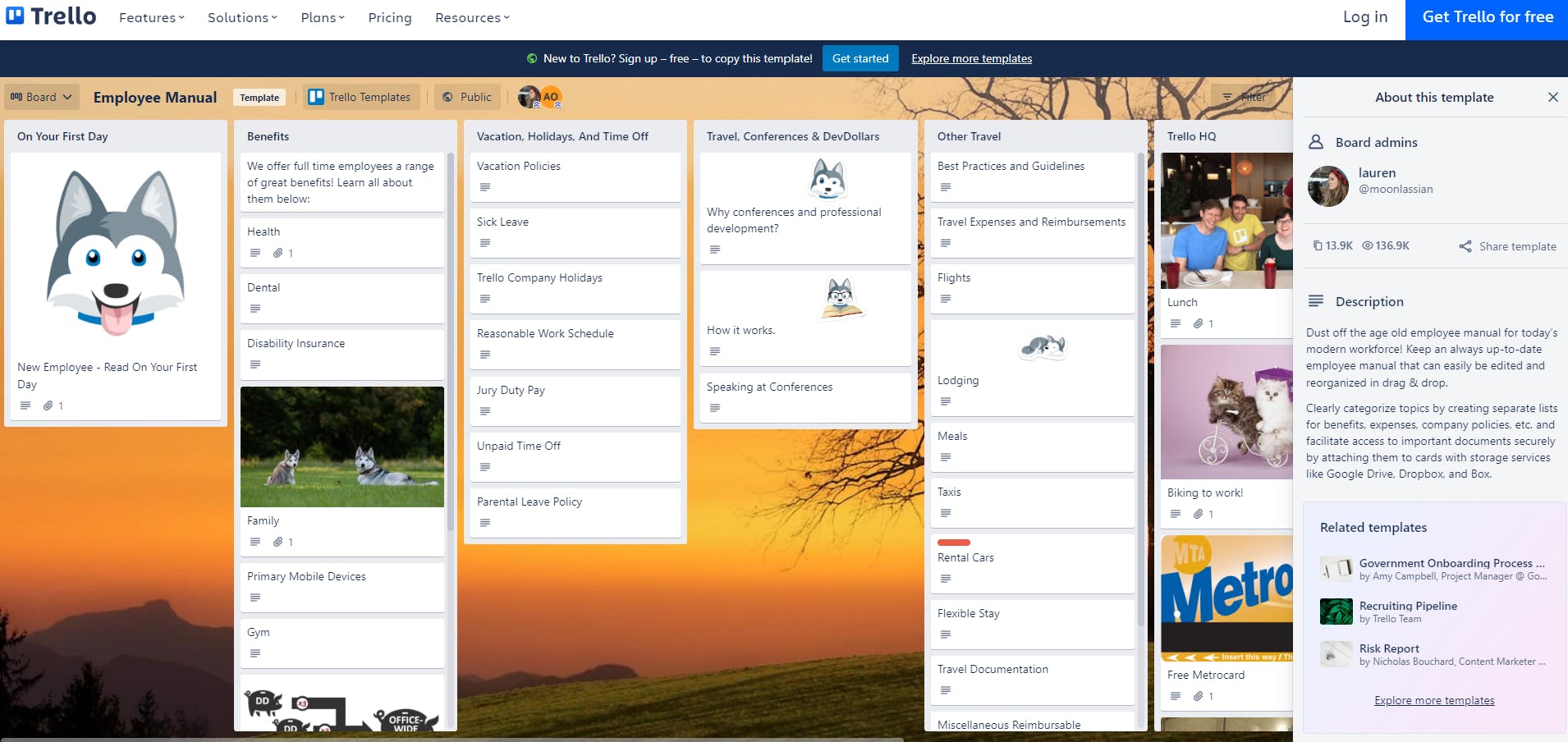The image size is (1568, 742).
Task: Click description icon on Jury Duty Pay card
Action: 485,411
